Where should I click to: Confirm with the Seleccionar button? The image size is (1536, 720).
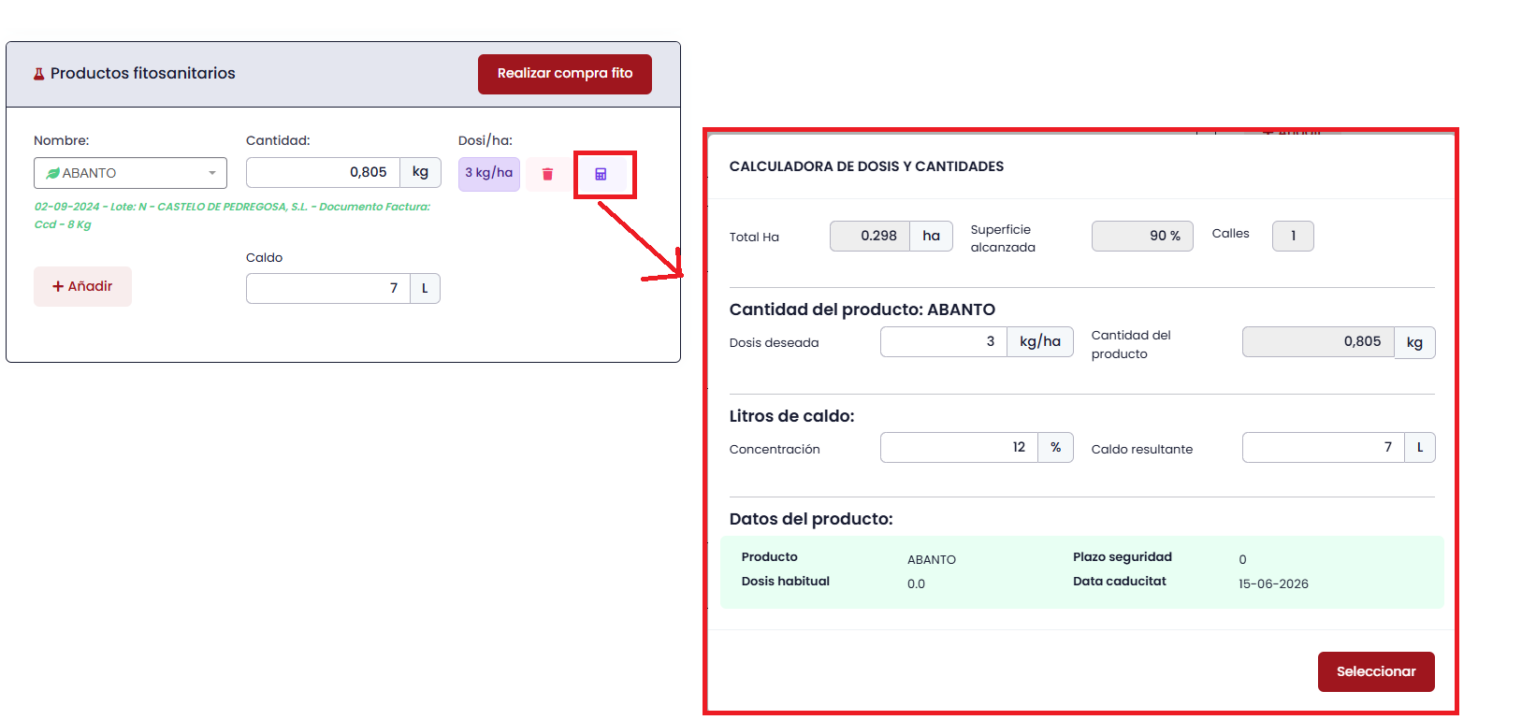pyautogui.click(x=1375, y=671)
